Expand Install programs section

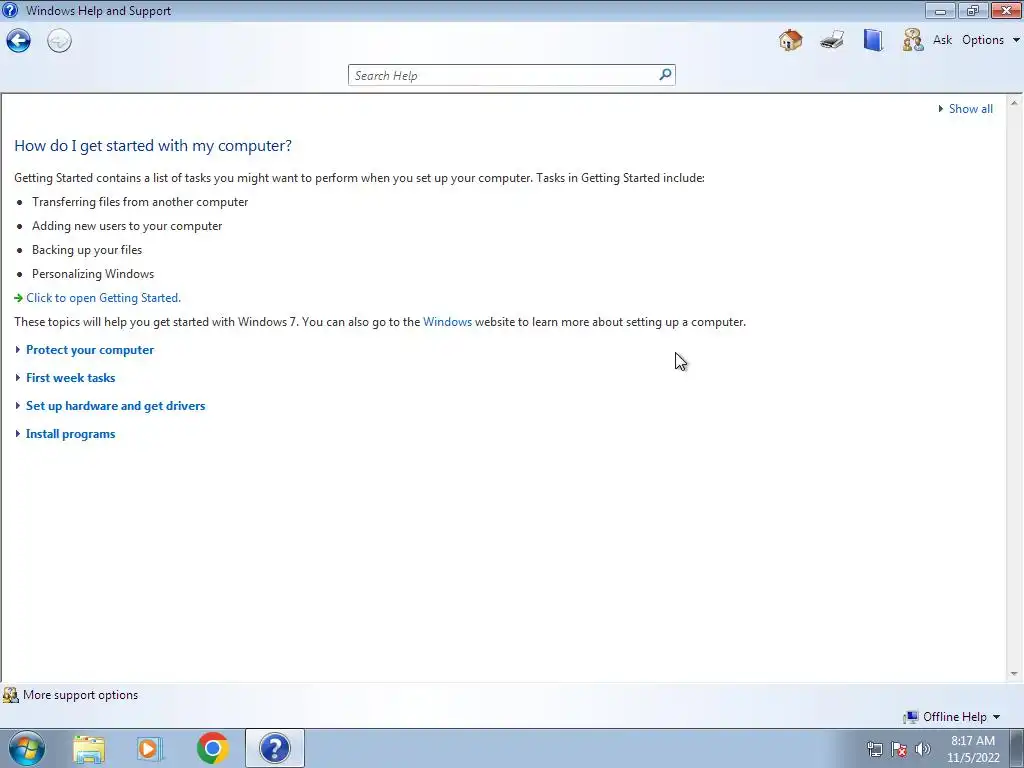coord(71,434)
